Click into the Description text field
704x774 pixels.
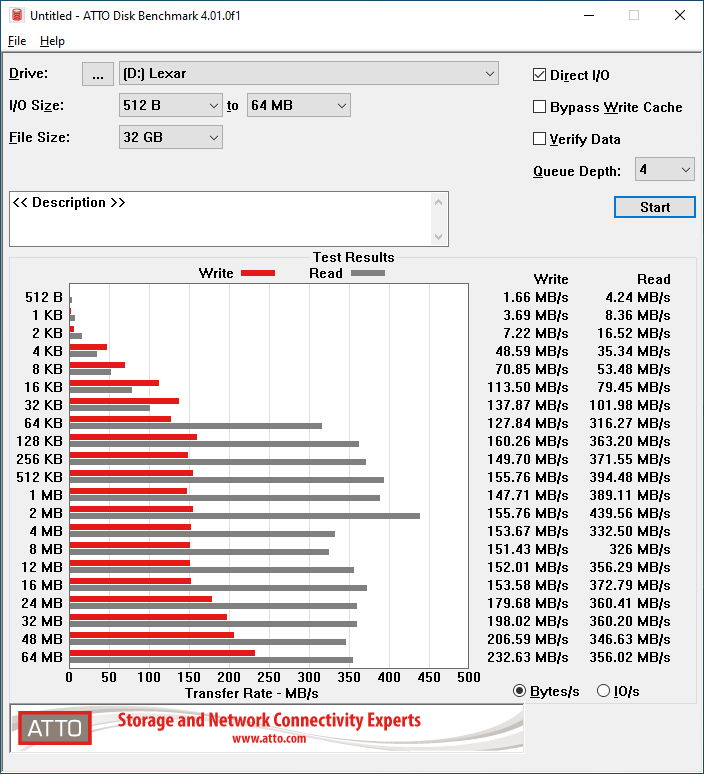220,219
